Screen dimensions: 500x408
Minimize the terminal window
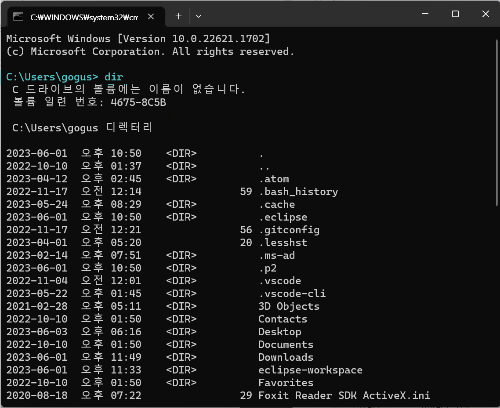[425, 14]
